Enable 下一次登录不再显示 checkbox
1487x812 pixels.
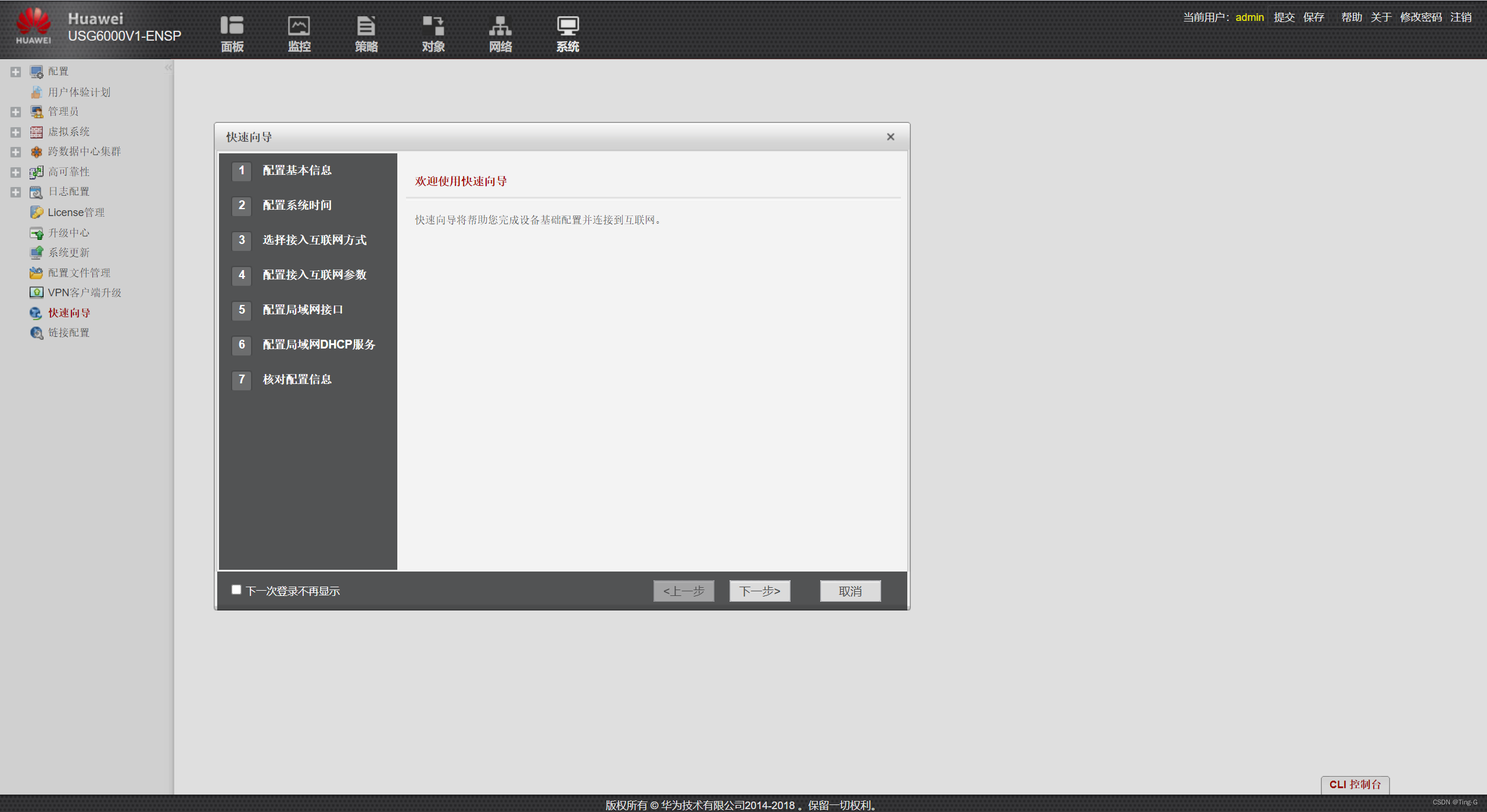tap(236, 590)
